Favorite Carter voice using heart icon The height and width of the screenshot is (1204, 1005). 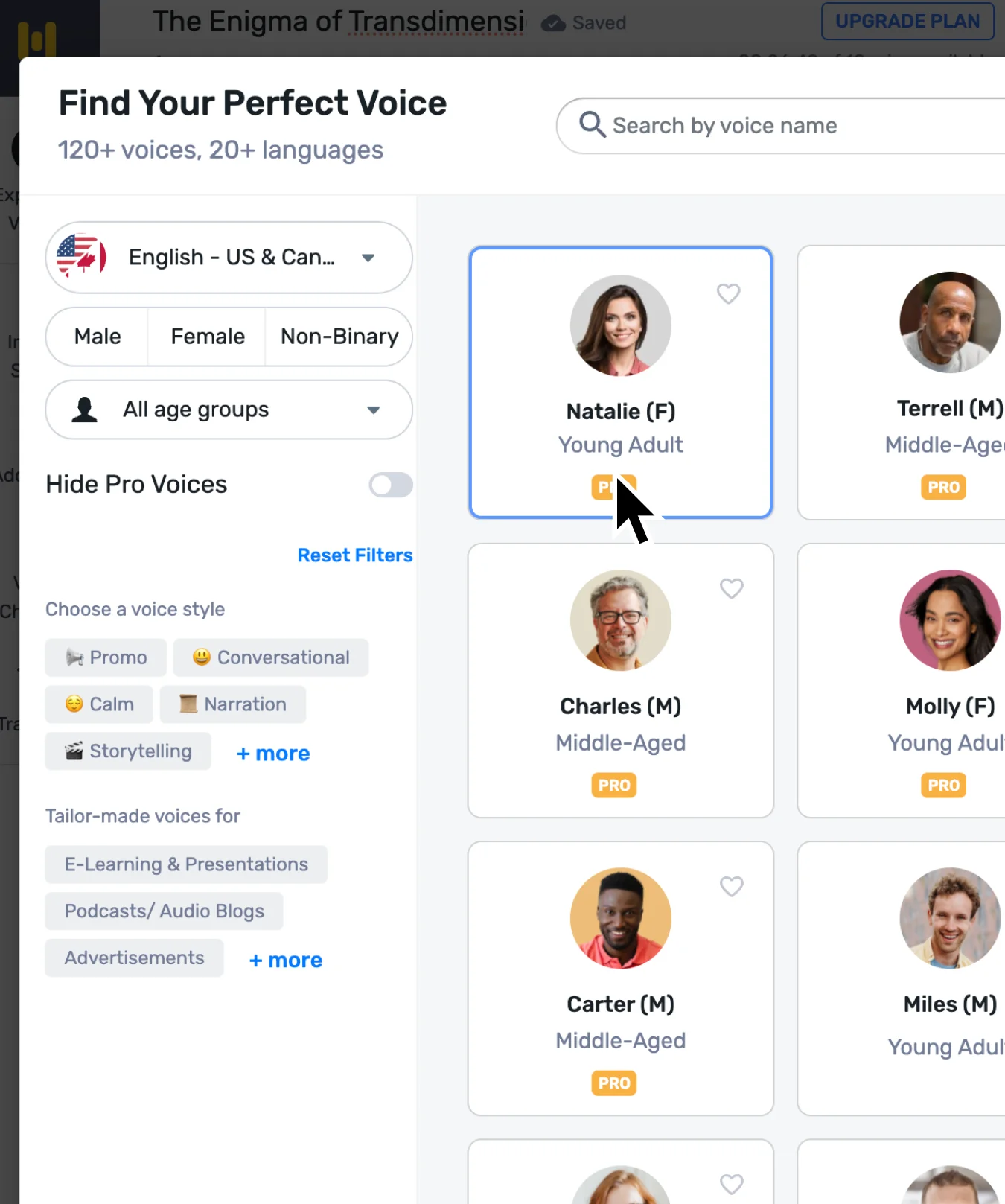(x=731, y=887)
